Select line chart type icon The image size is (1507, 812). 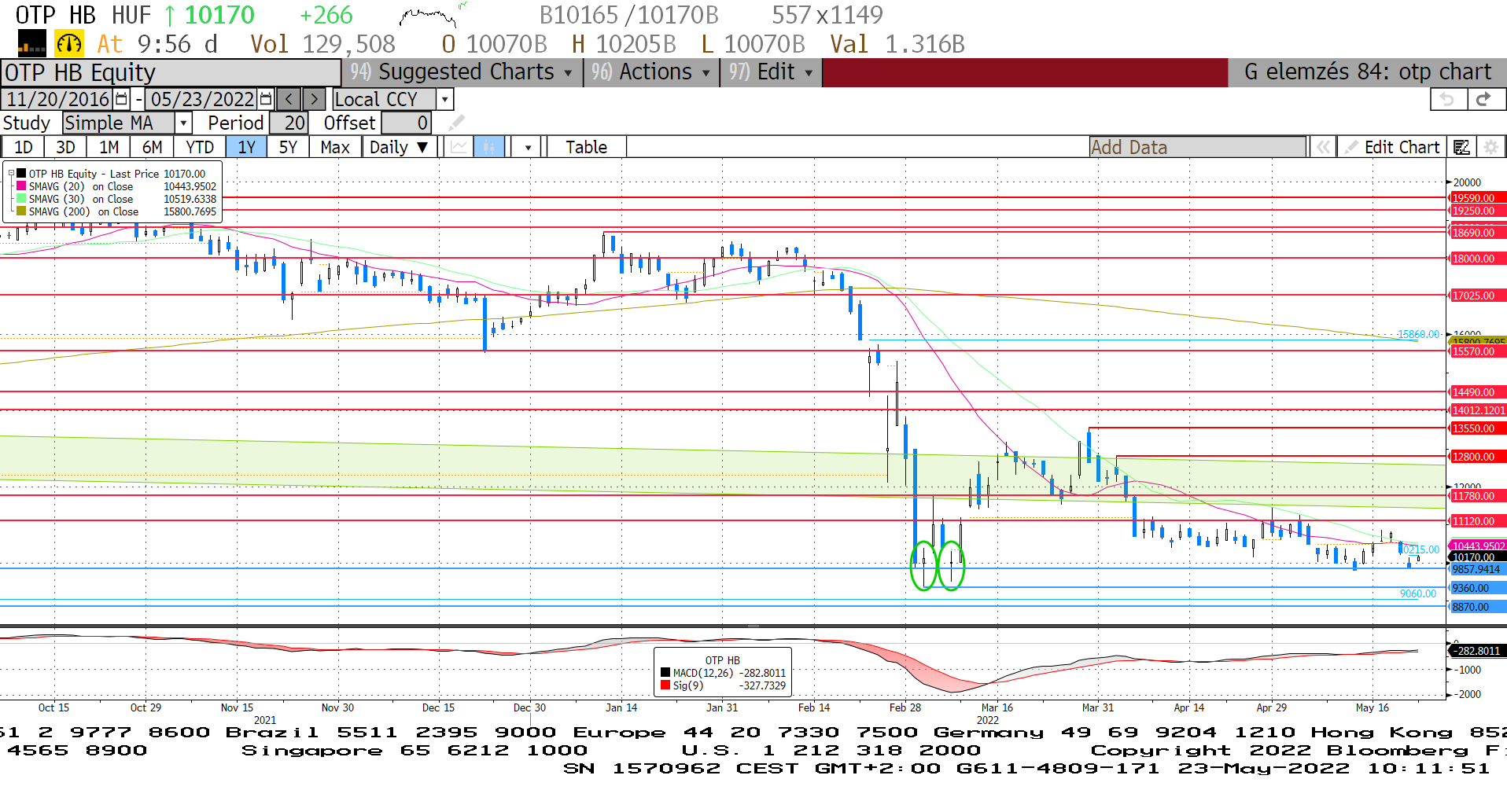tap(459, 147)
